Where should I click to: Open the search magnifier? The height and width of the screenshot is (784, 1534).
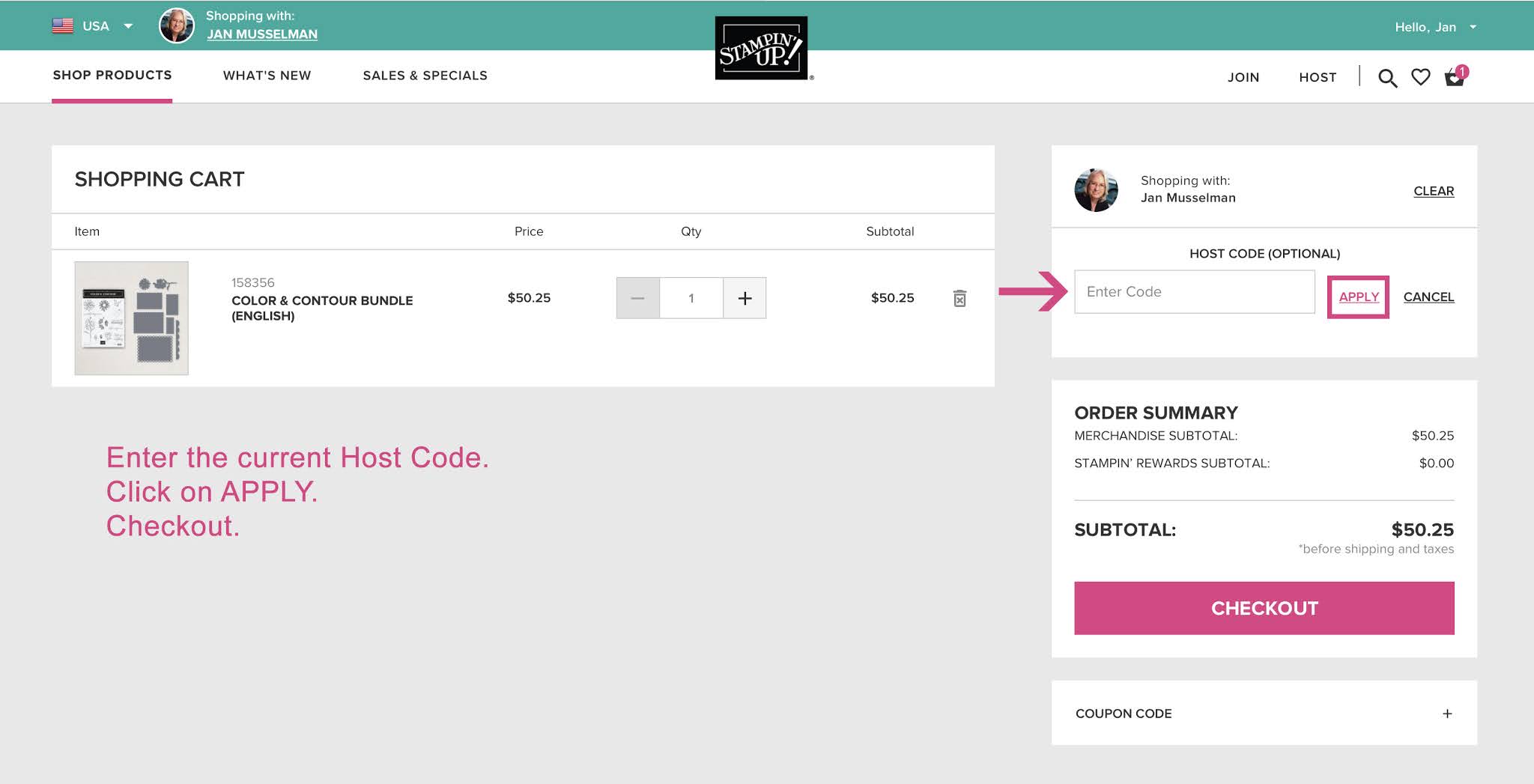point(1387,77)
